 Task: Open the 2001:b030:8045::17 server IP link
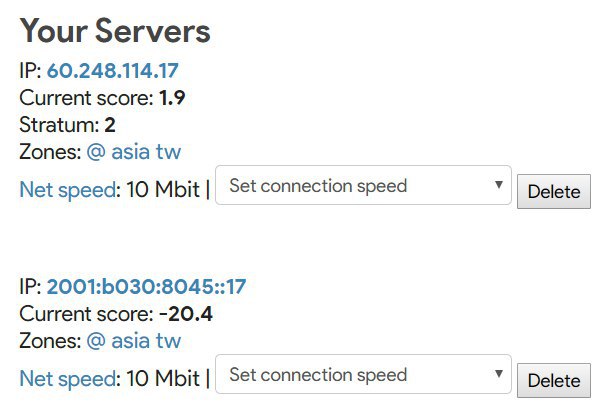pos(147,287)
